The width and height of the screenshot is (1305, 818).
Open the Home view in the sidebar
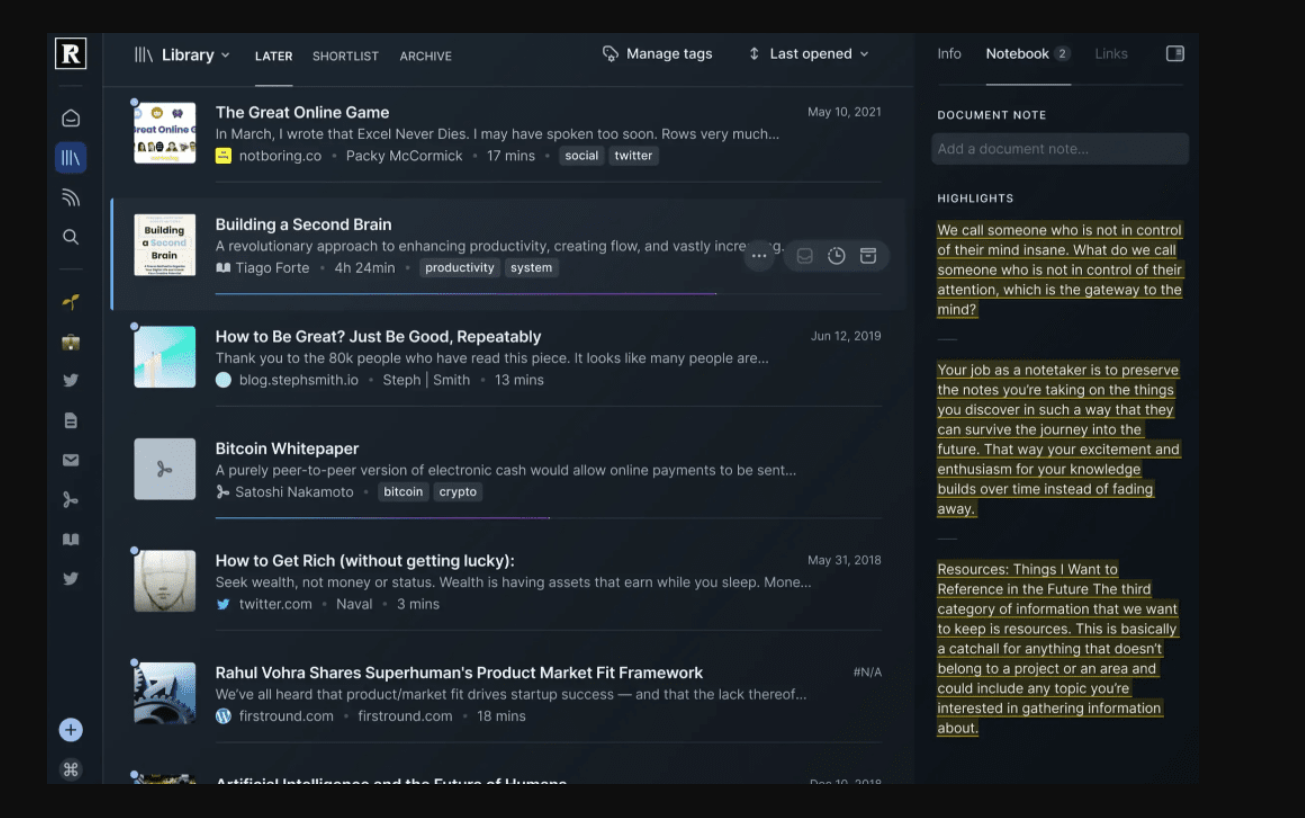[71, 118]
